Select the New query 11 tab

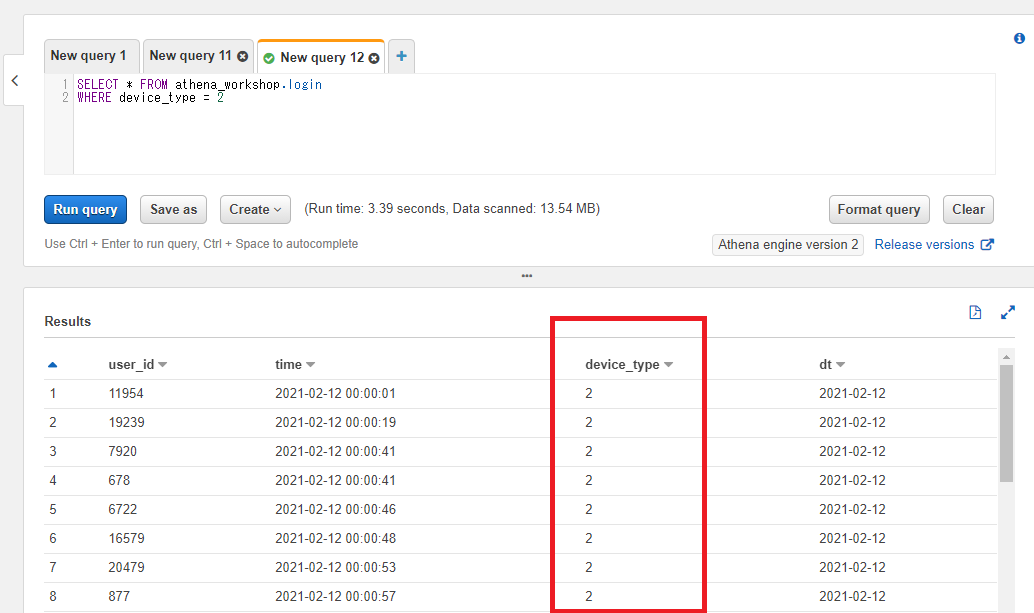point(190,56)
